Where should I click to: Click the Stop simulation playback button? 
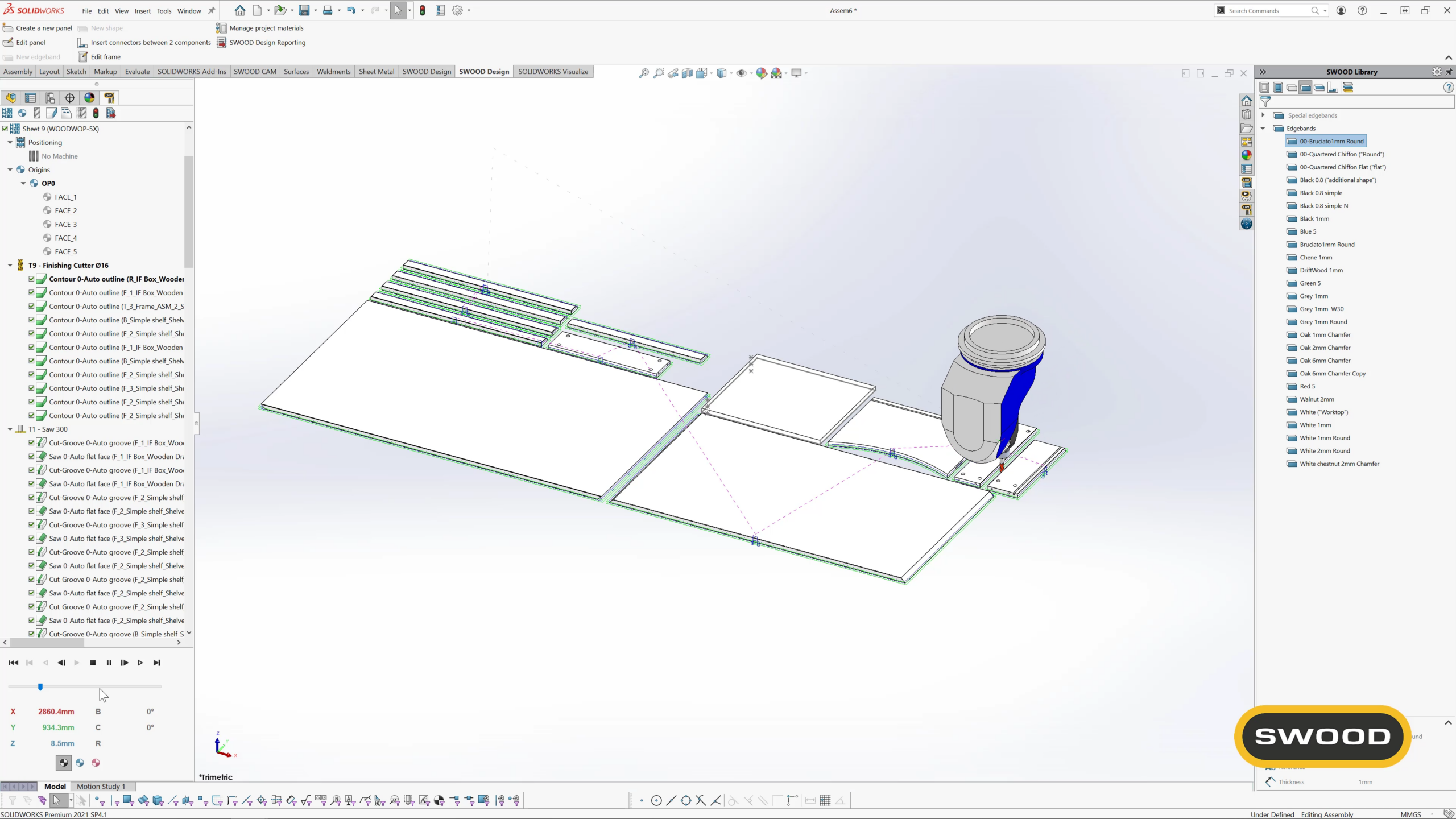click(x=93, y=663)
